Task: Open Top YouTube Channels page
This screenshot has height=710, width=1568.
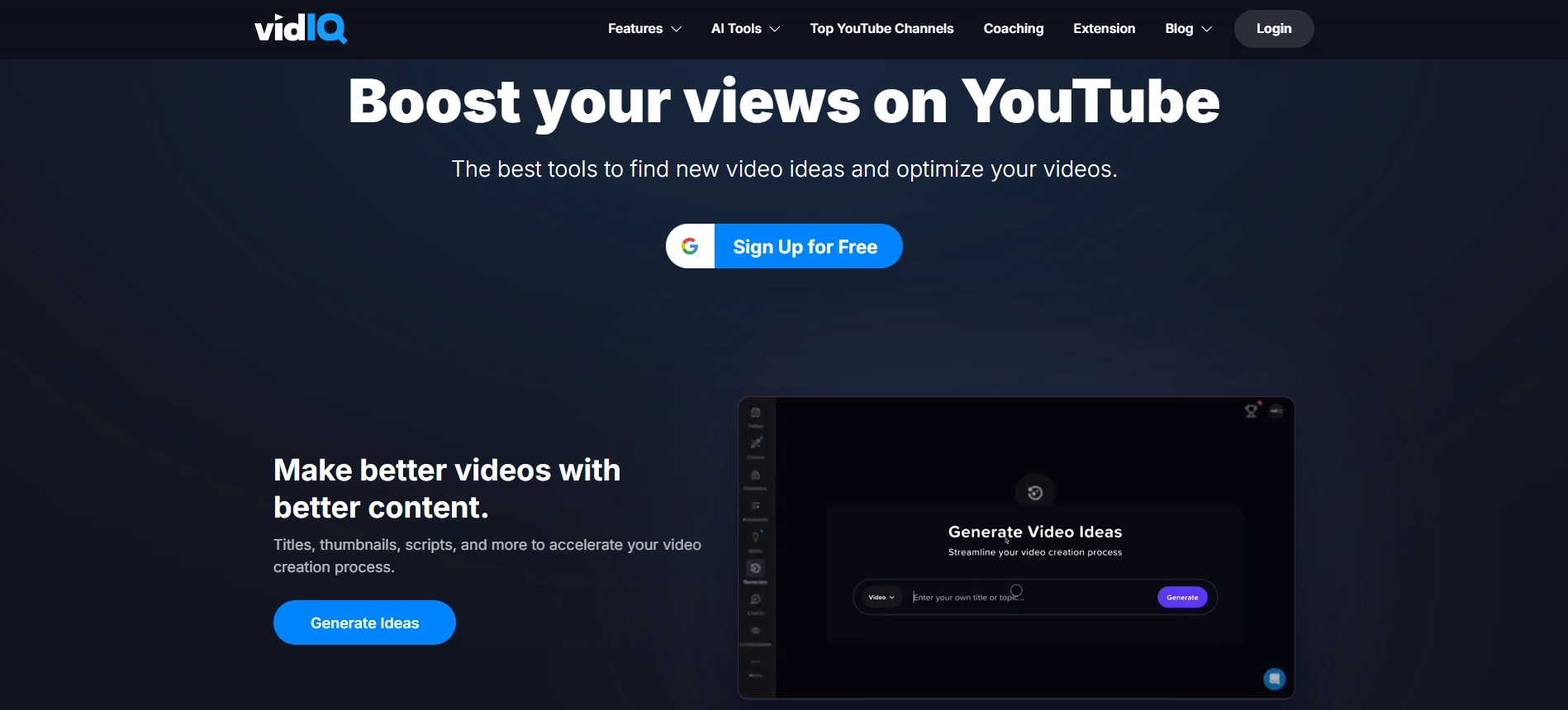Action: [881, 29]
